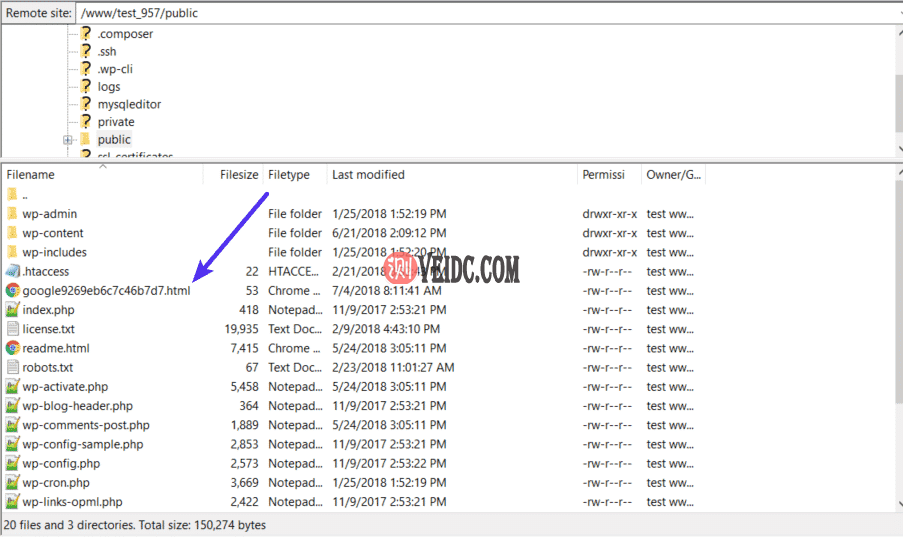The height and width of the screenshot is (537, 903).
Task: Select the wp-cron.php file name
Action: point(56,483)
